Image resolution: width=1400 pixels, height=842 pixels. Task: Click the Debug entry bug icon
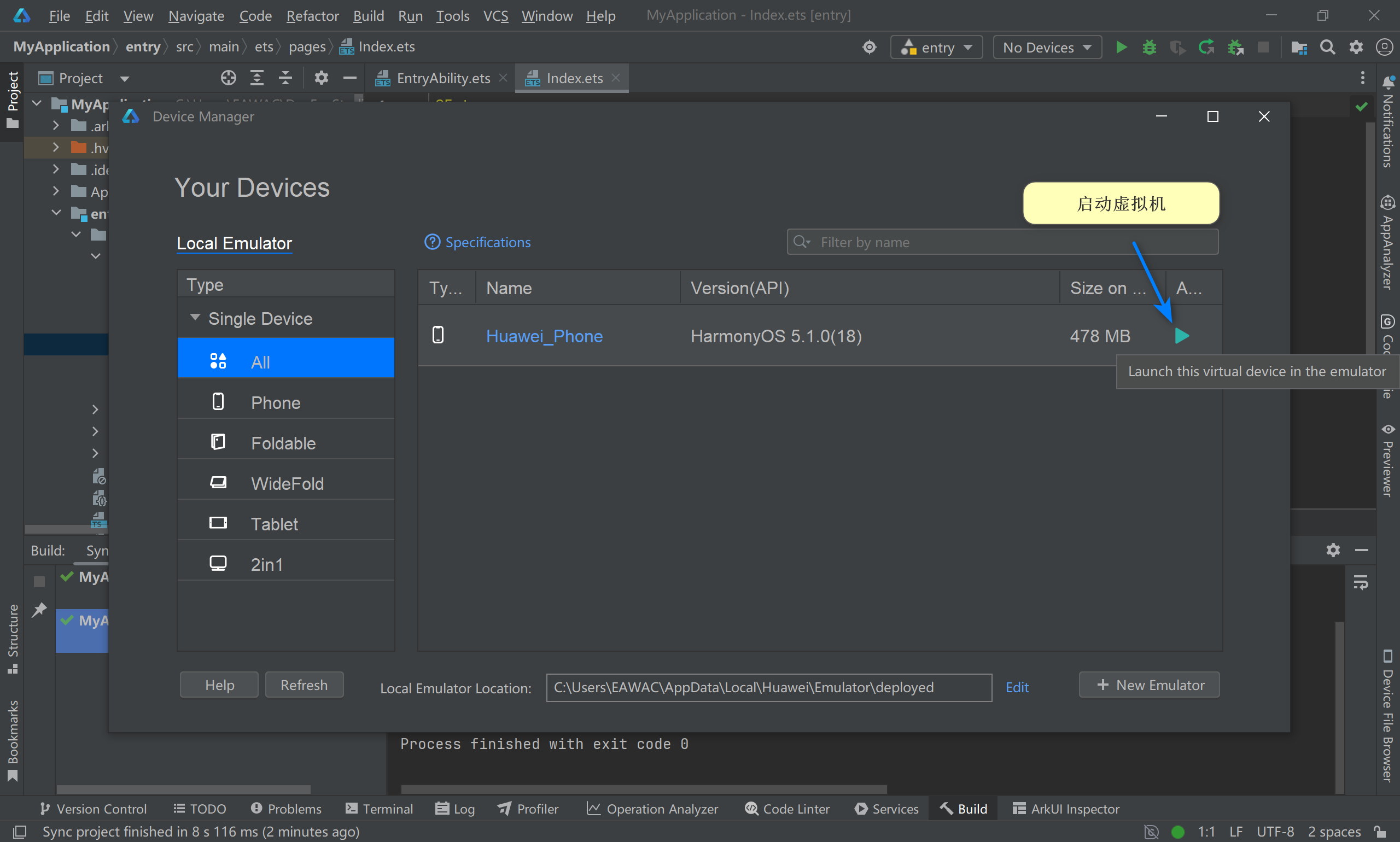1149,47
